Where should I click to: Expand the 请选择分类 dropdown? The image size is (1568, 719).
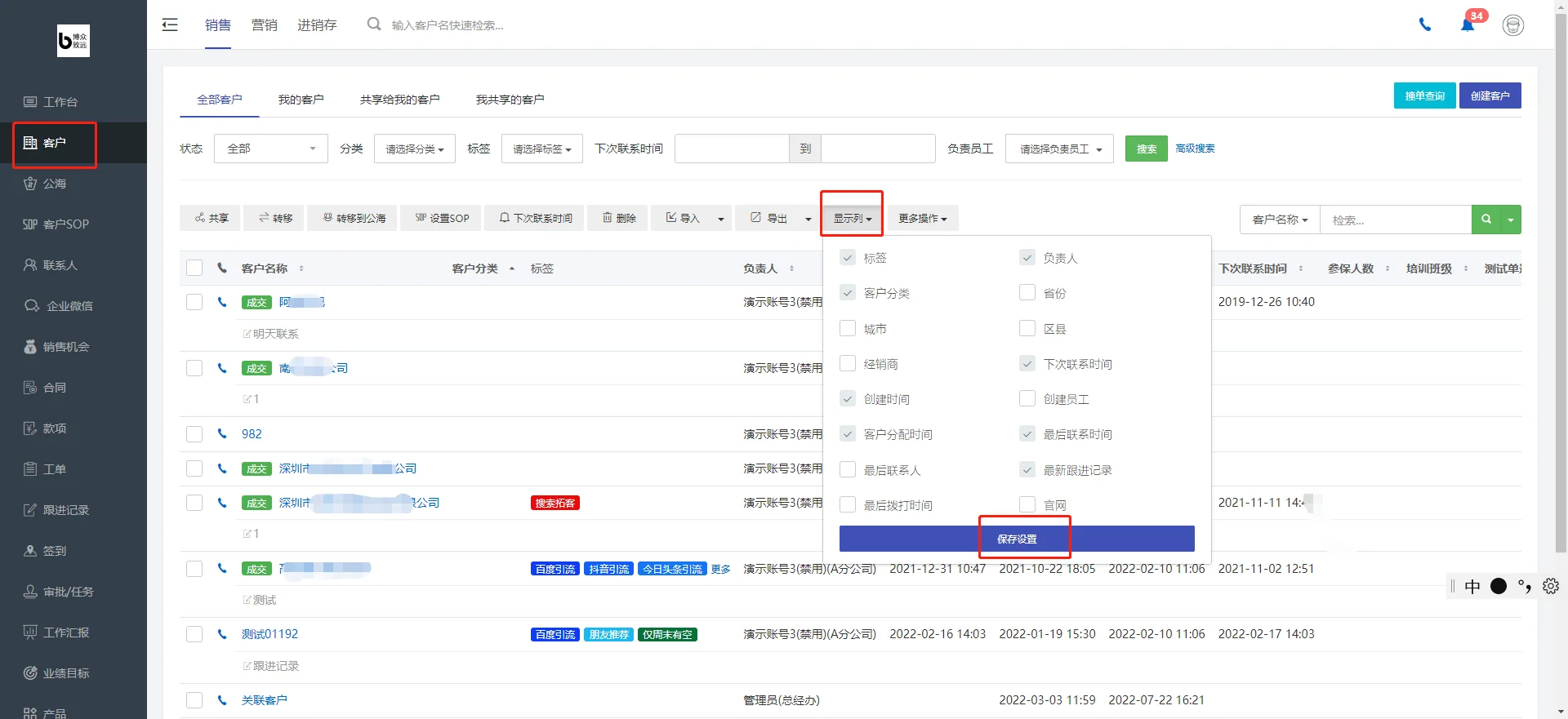(415, 149)
